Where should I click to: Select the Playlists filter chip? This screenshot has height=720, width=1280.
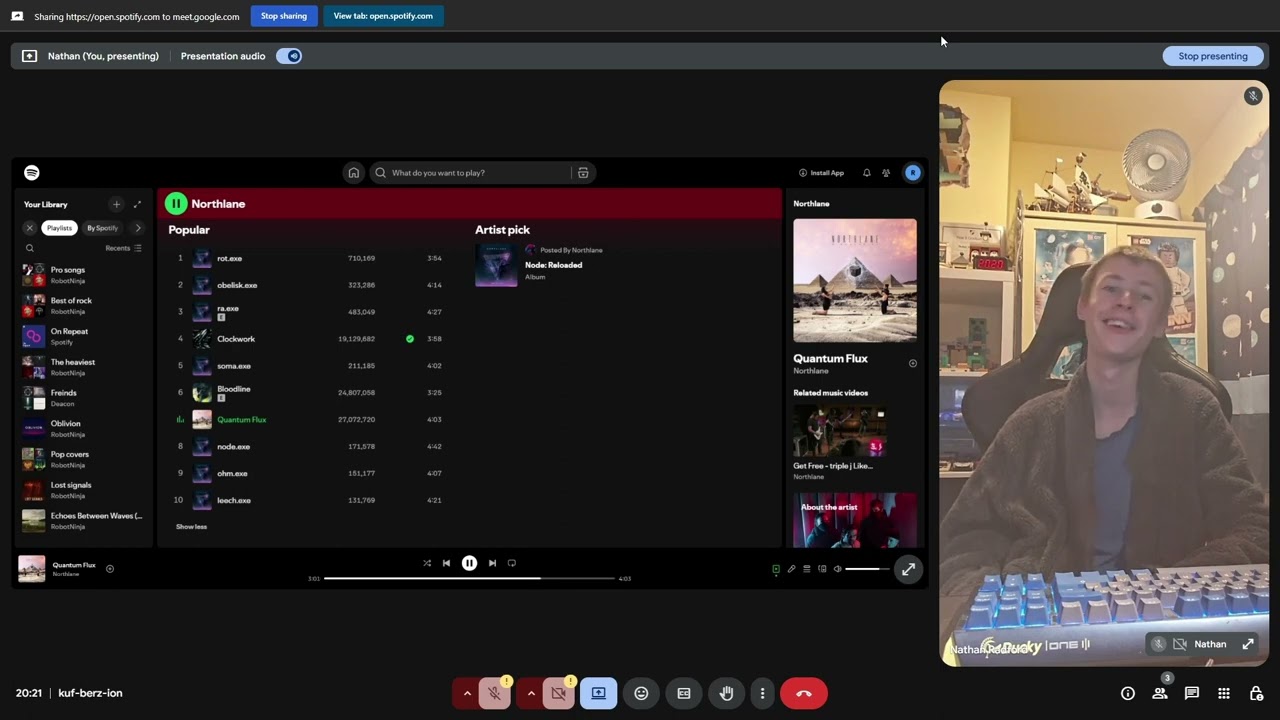click(x=59, y=228)
